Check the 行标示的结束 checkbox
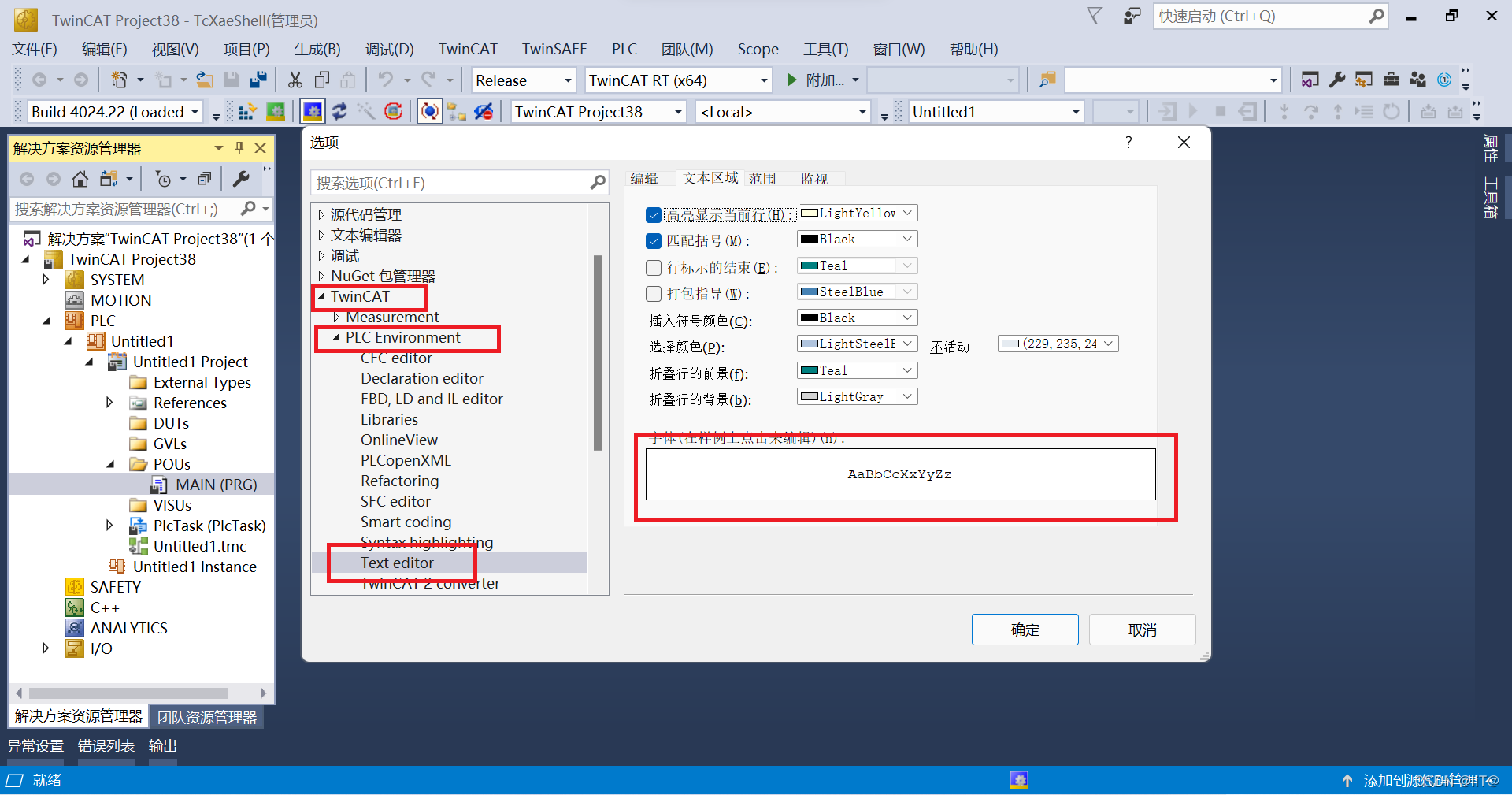This screenshot has width=1512, height=795. [x=653, y=268]
